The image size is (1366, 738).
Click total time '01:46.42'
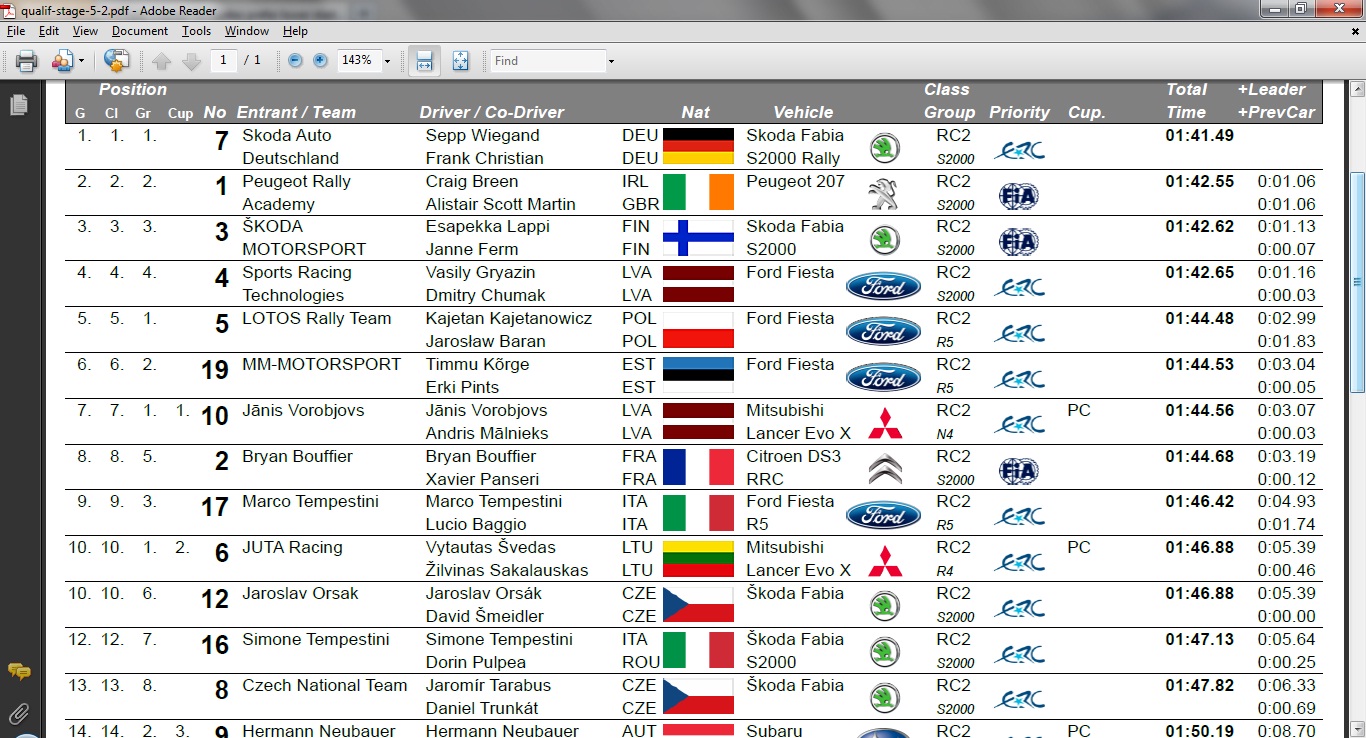pos(1200,501)
